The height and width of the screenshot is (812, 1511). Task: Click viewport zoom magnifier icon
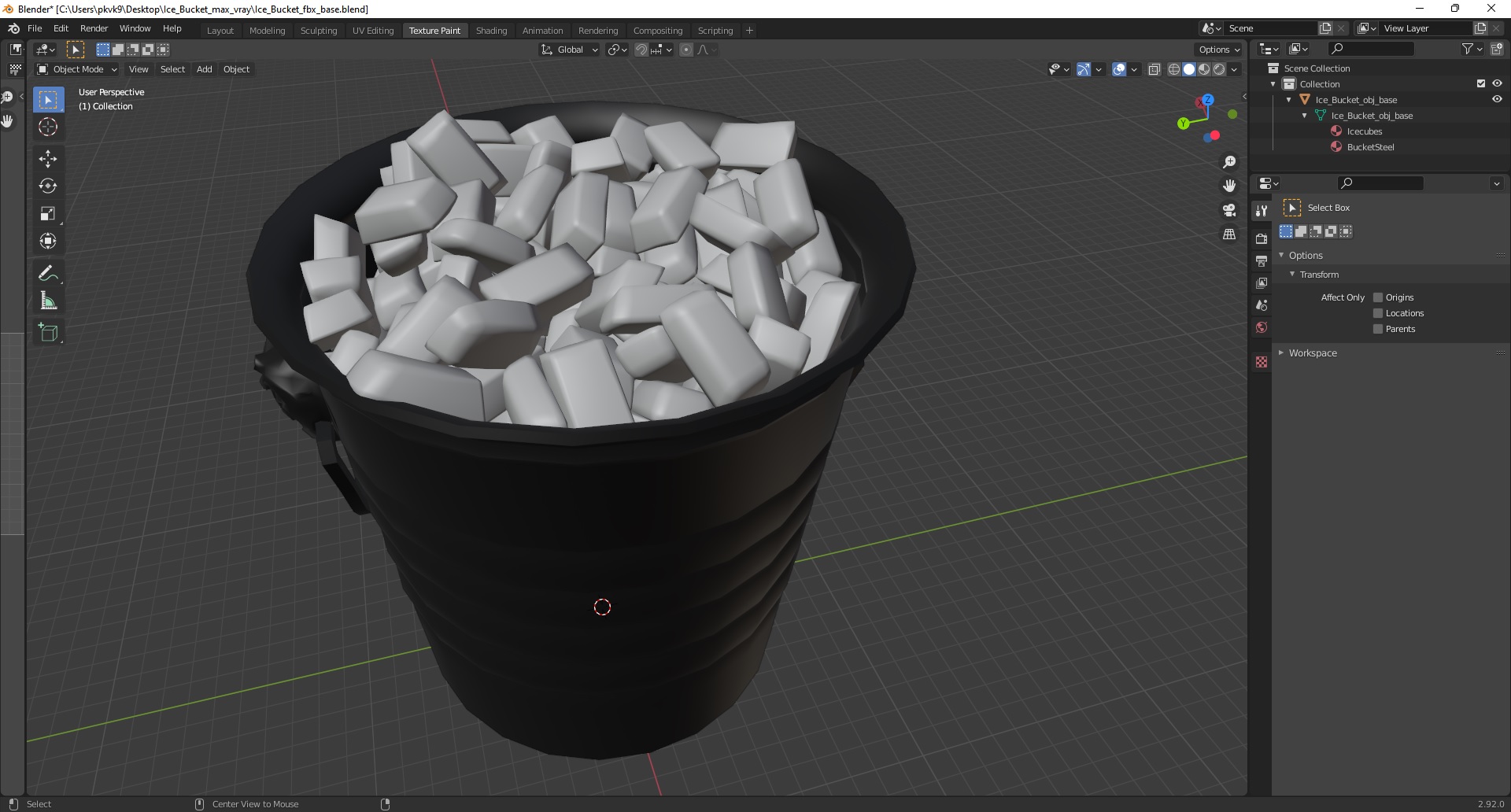coord(1229,162)
